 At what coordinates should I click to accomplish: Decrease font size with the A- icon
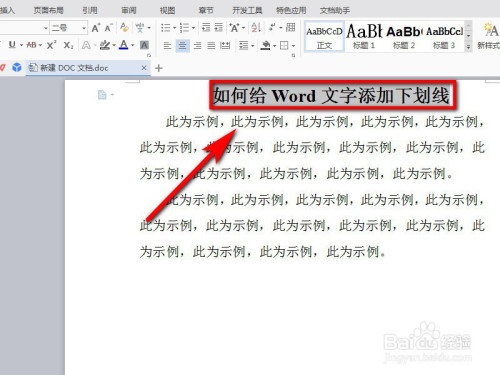tap(109, 28)
